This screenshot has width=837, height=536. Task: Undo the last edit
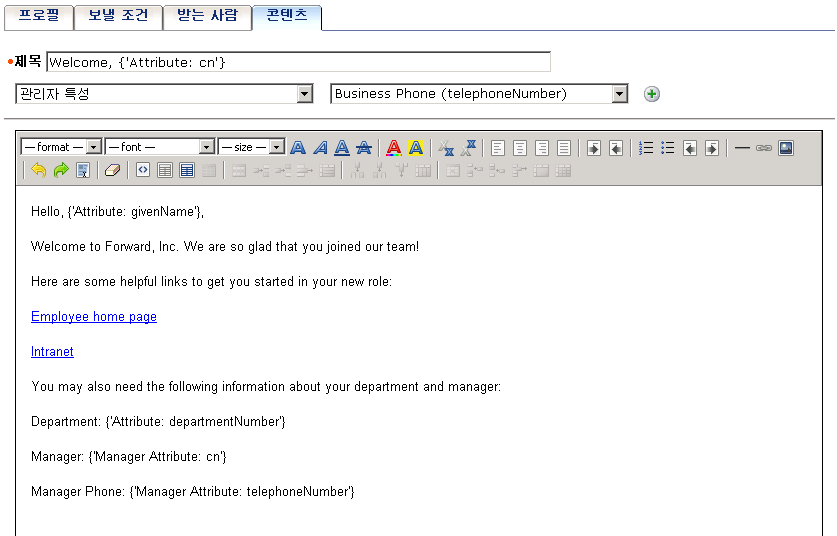click(38, 170)
